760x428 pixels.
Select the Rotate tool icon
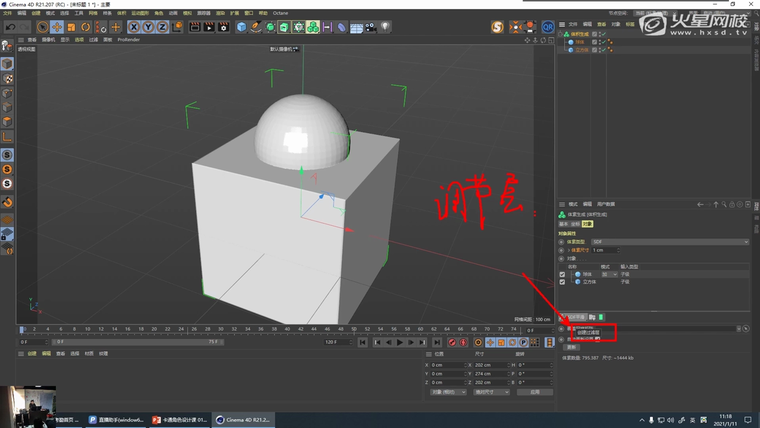(x=85, y=27)
